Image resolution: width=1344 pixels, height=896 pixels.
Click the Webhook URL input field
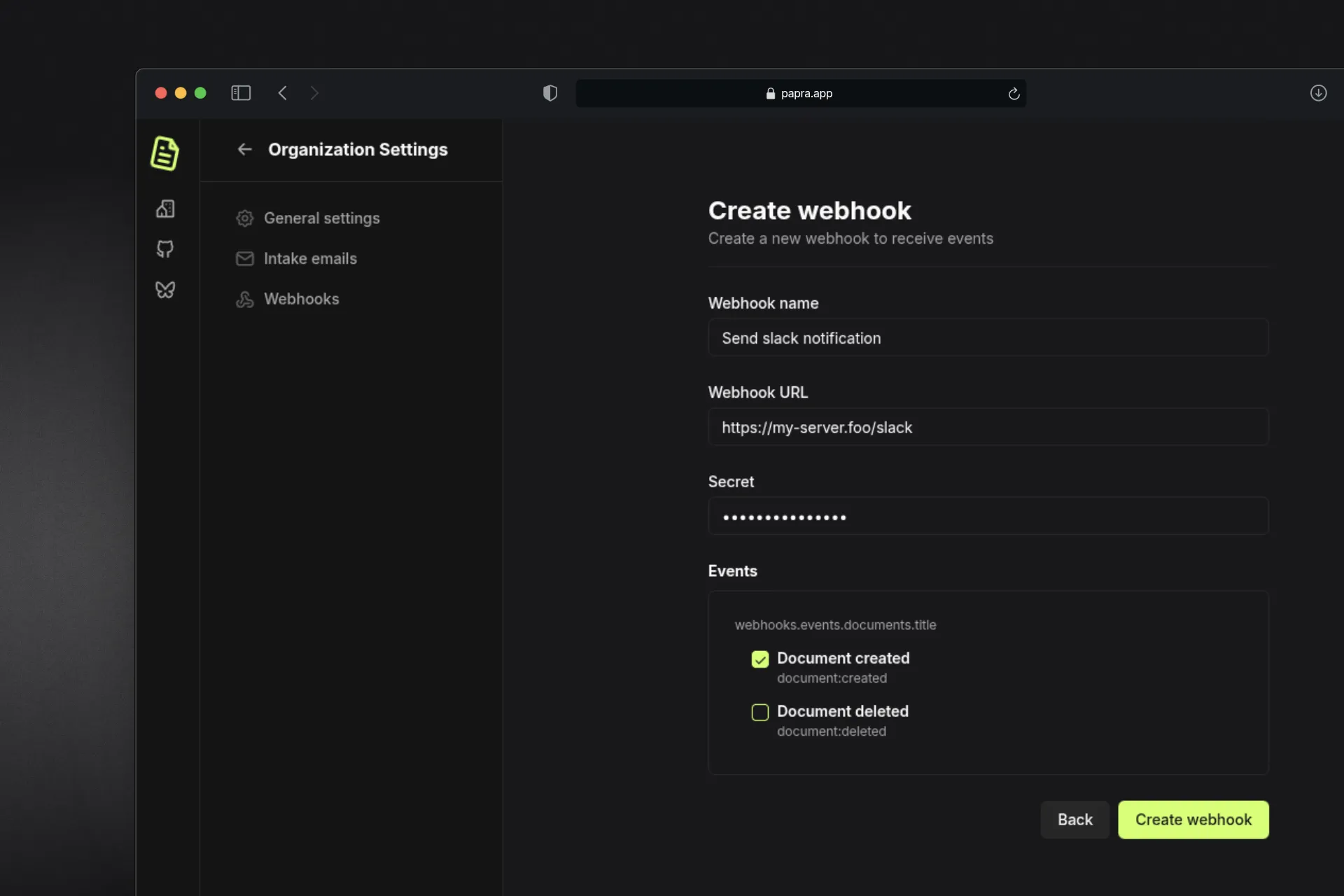988,427
